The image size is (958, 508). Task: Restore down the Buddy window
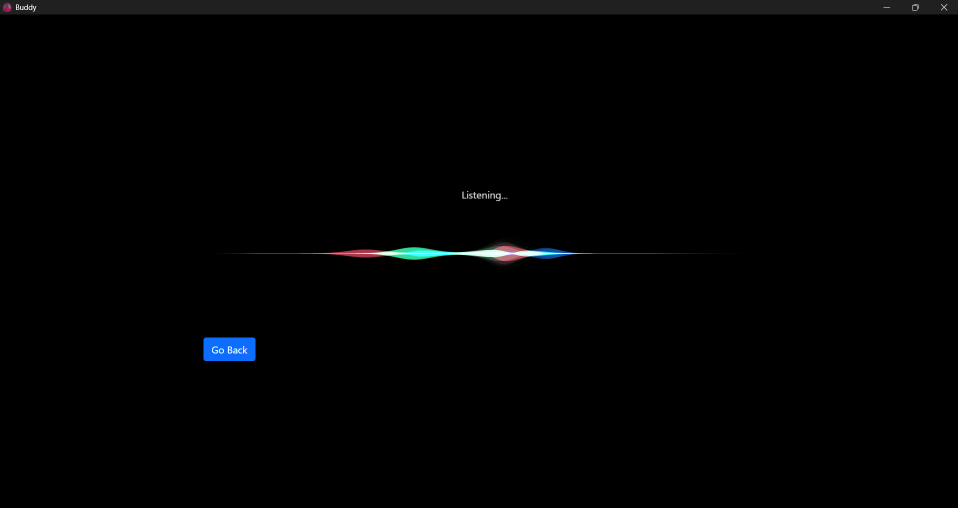(915, 7)
